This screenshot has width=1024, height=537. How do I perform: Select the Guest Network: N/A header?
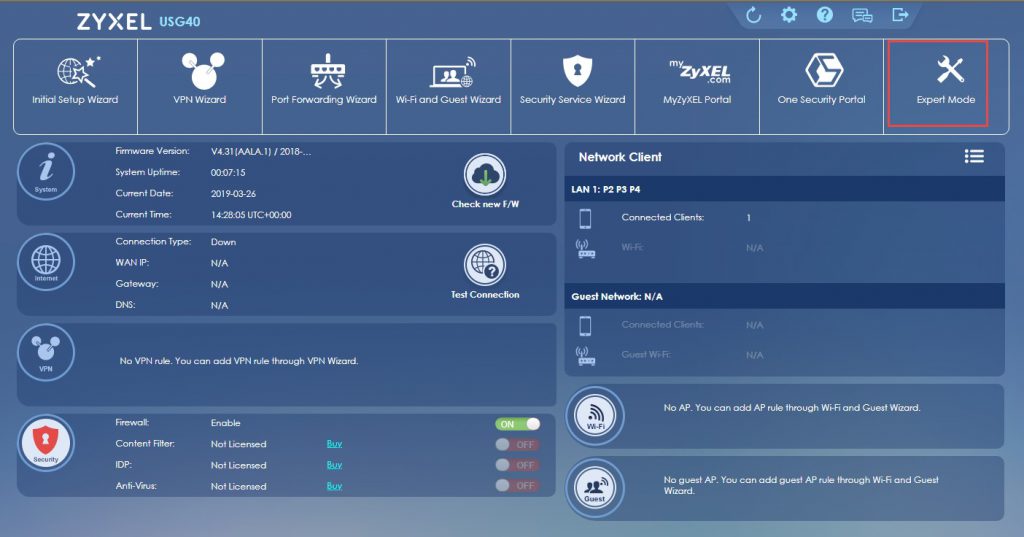click(x=784, y=296)
